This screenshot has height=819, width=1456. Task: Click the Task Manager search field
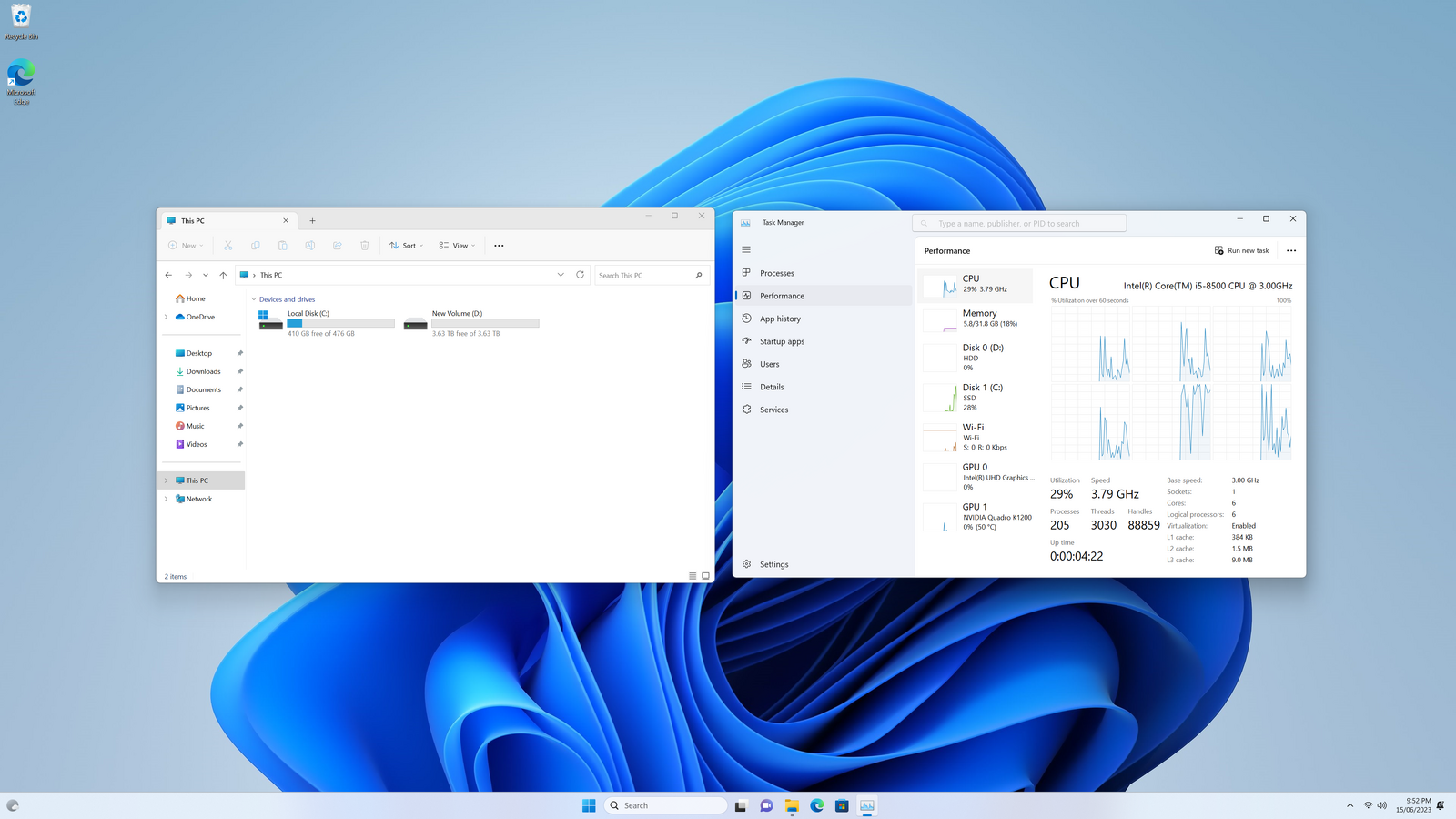click(1019, 223)
